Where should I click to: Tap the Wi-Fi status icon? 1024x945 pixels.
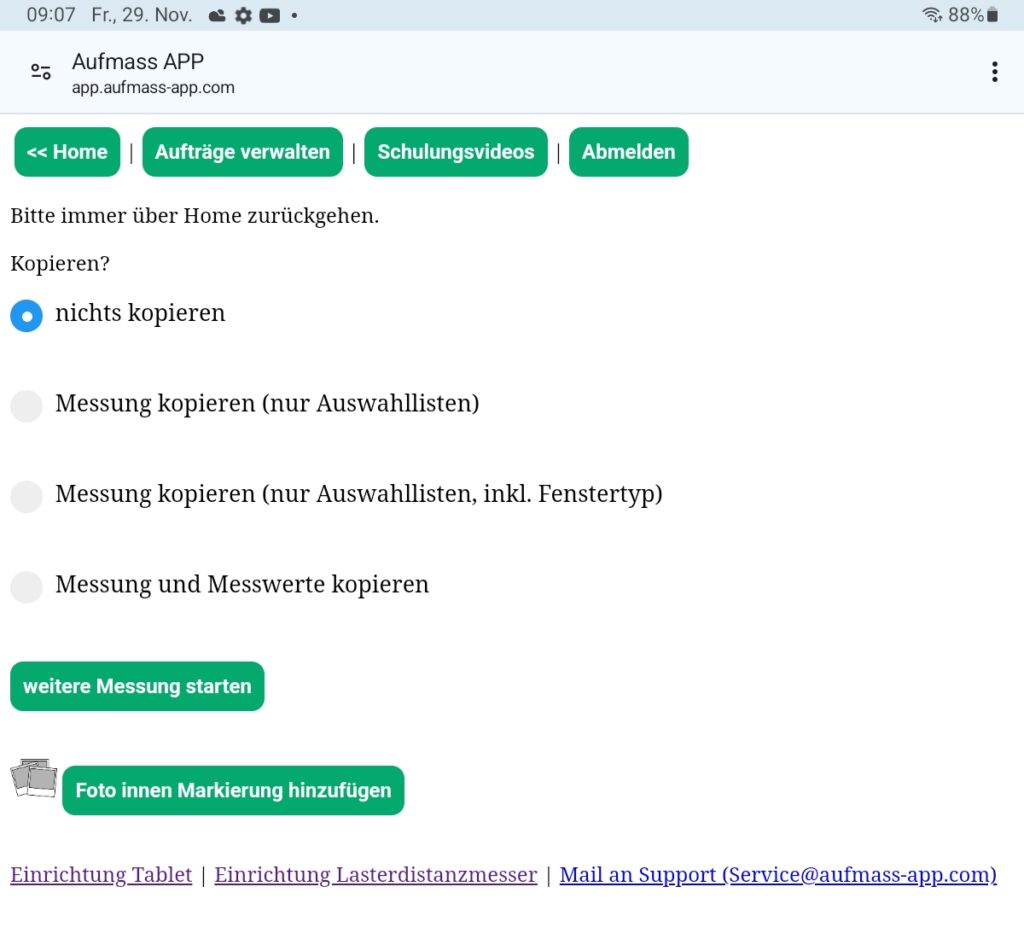(x=932, y=15)
